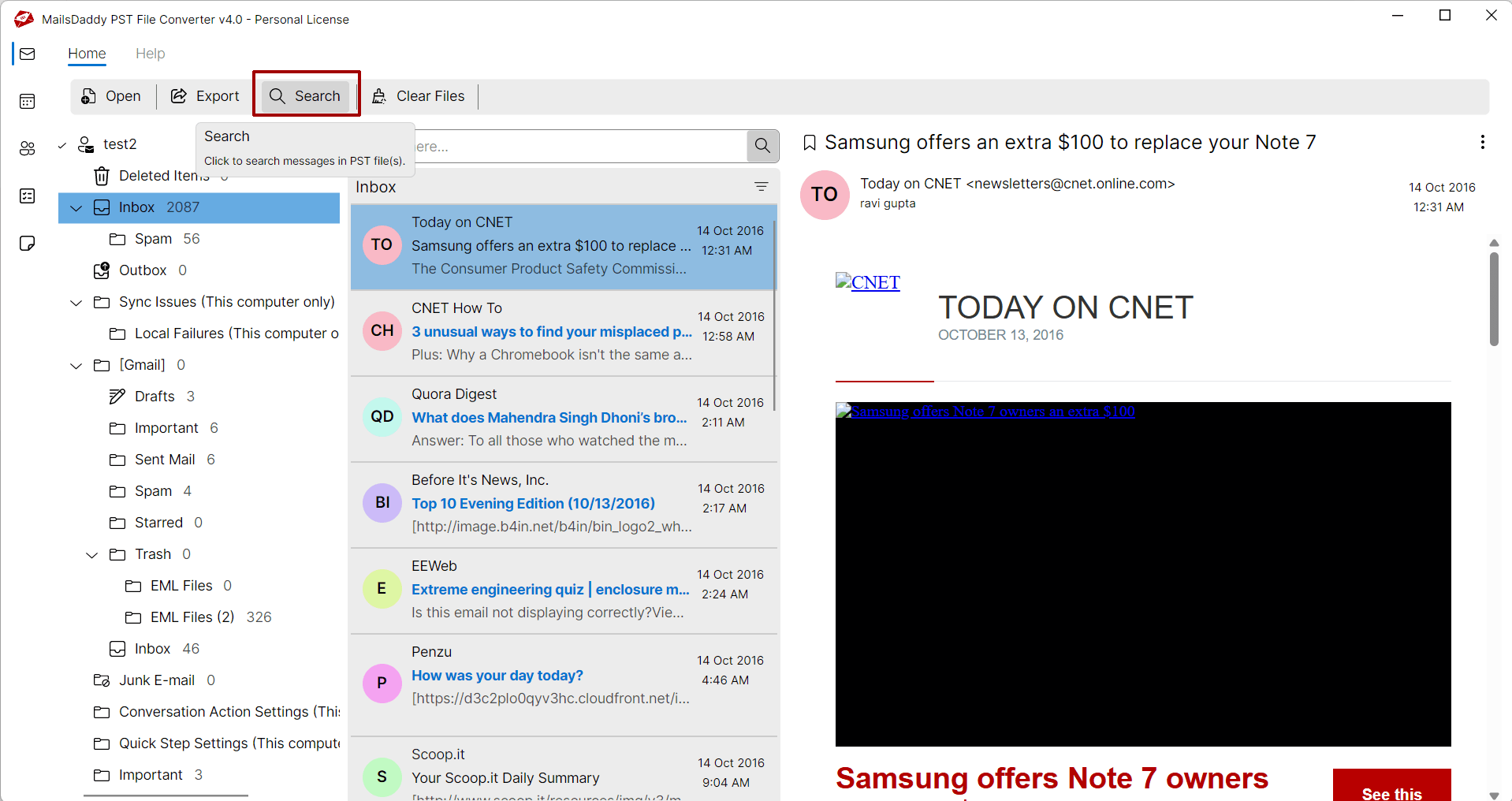Click the red See this button

tap(1392, 785)
